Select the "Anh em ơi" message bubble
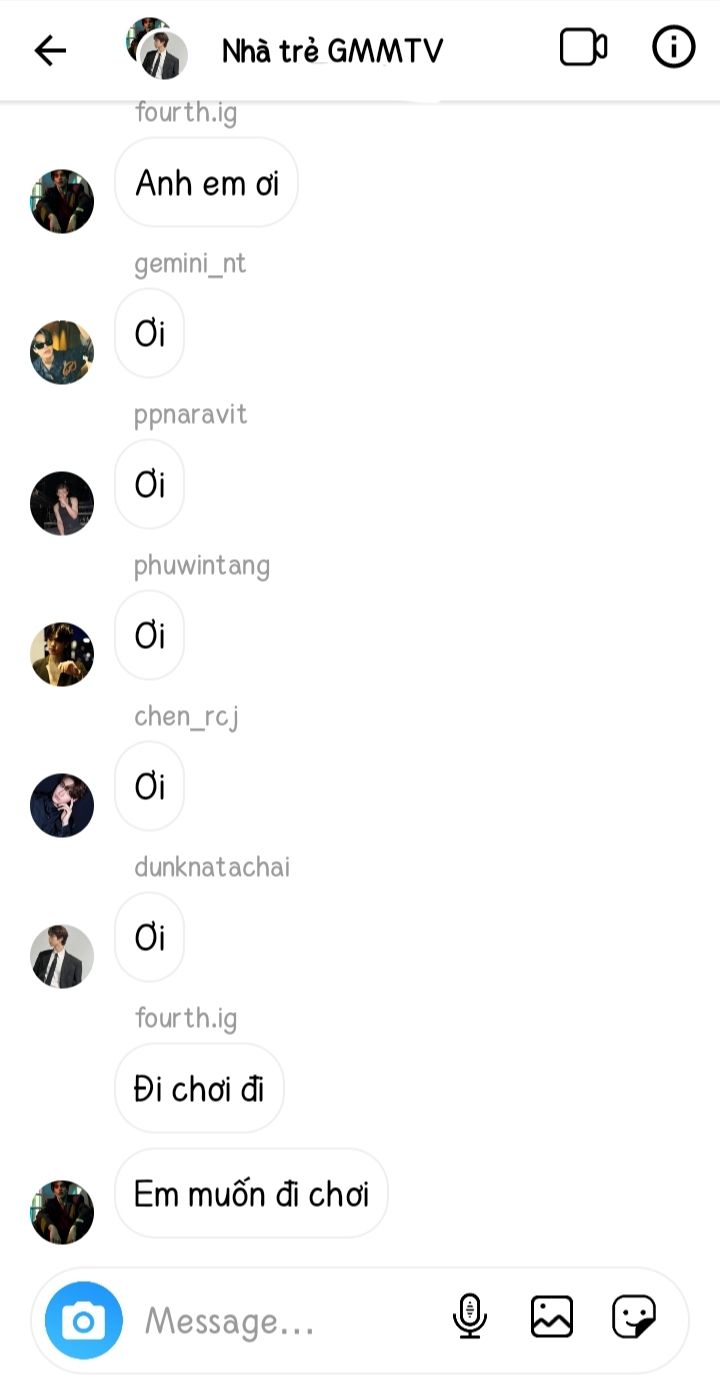The width and height of the screenshot is (720, 1396). (x=207, y=183)
